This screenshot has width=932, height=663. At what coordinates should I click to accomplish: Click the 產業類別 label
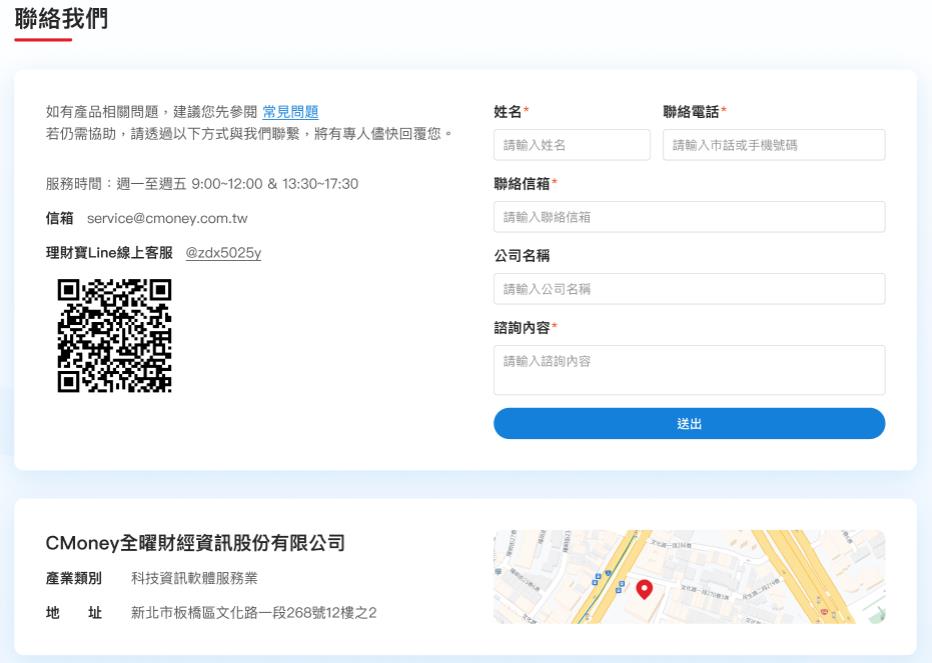click(x=74, y=578)
